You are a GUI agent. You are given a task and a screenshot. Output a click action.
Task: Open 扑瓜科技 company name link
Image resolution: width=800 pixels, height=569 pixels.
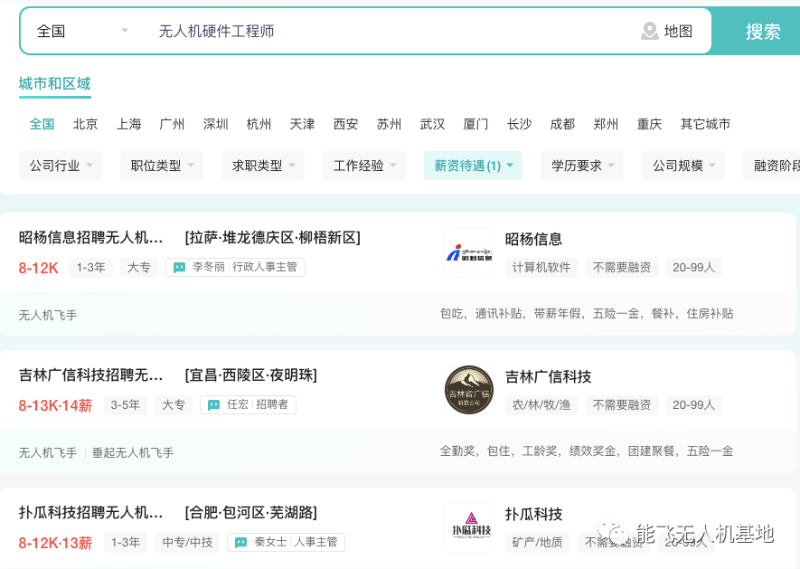(x=533, y=514)
